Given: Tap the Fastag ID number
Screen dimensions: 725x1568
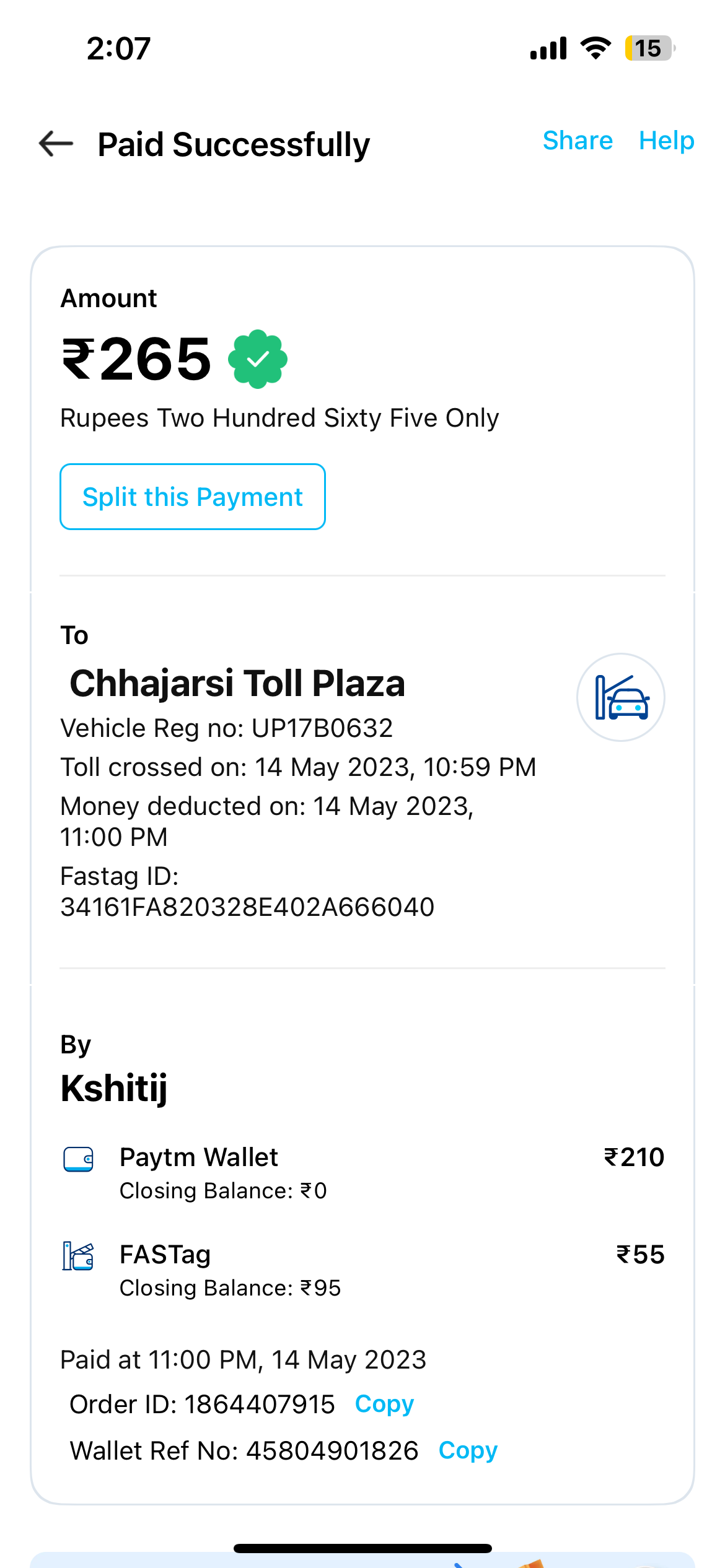Looking at the screenshot, I should click(247, 907).
